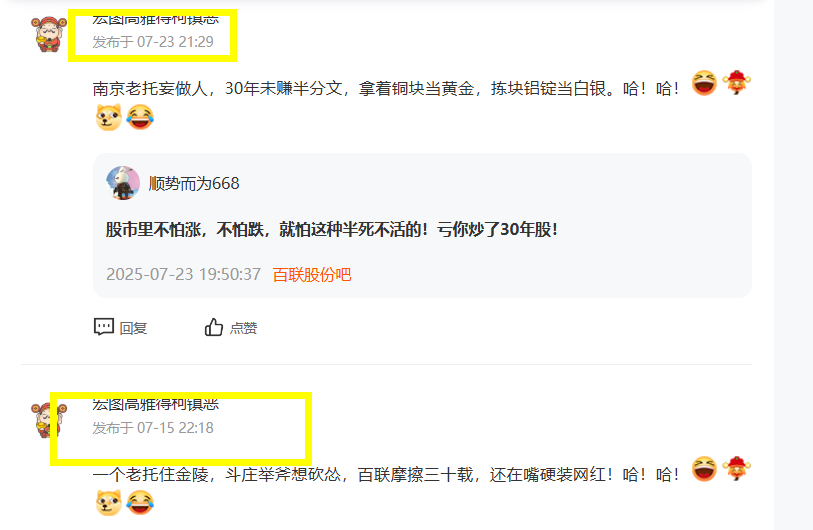Screen dimensions: 813x530
Task: Click the first post text about 南京老托
Action: coord(386,89)
